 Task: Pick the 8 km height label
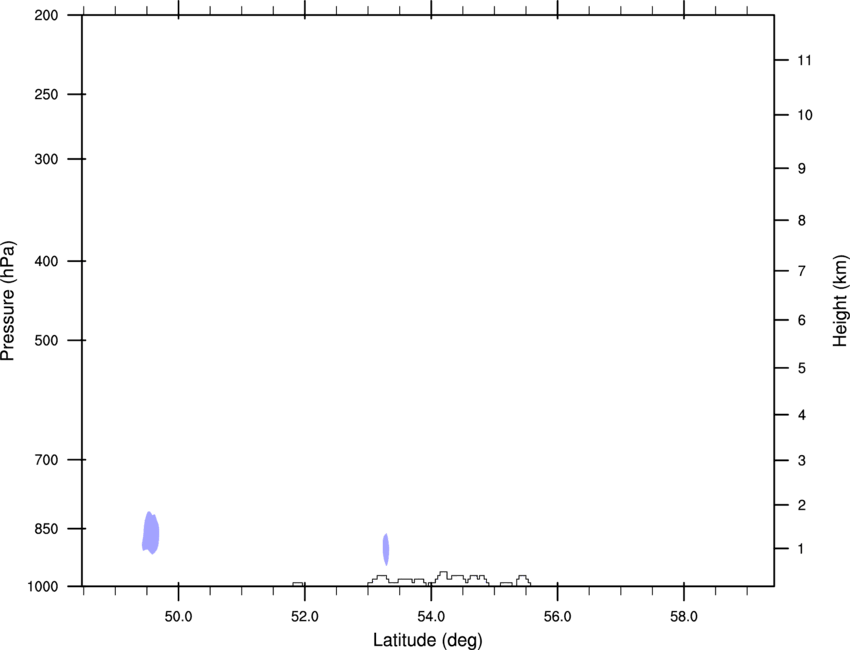pyautogui.click(x=802, y=221)
